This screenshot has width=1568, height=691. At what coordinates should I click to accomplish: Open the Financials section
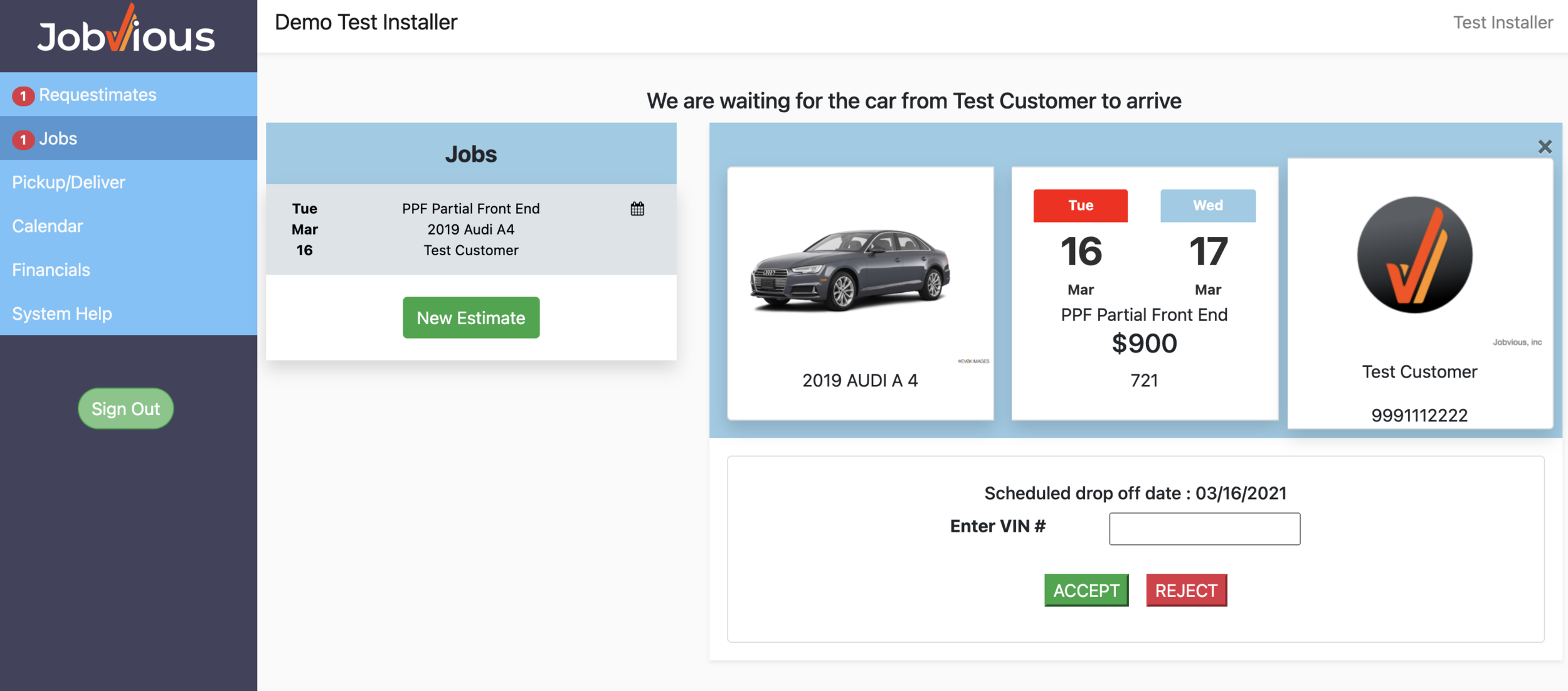[51, 270]
